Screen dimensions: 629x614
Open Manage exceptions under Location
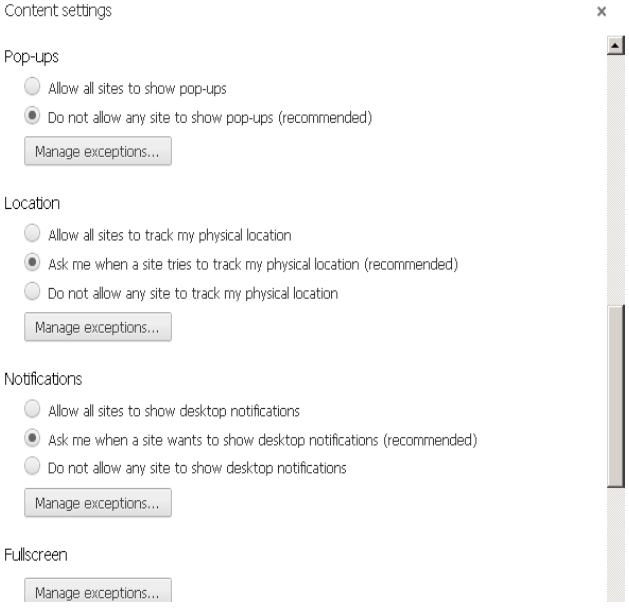(x=98, y=327)
